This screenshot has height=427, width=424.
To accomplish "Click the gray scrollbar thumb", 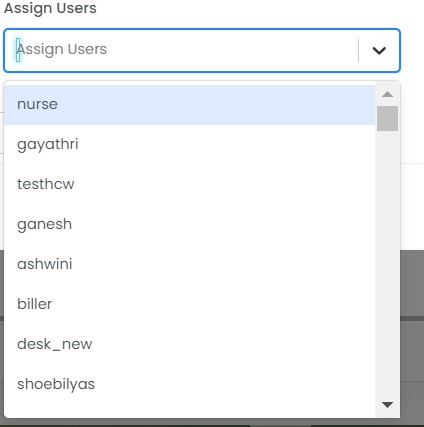I will pyautogui.click(x=387, y=118).
